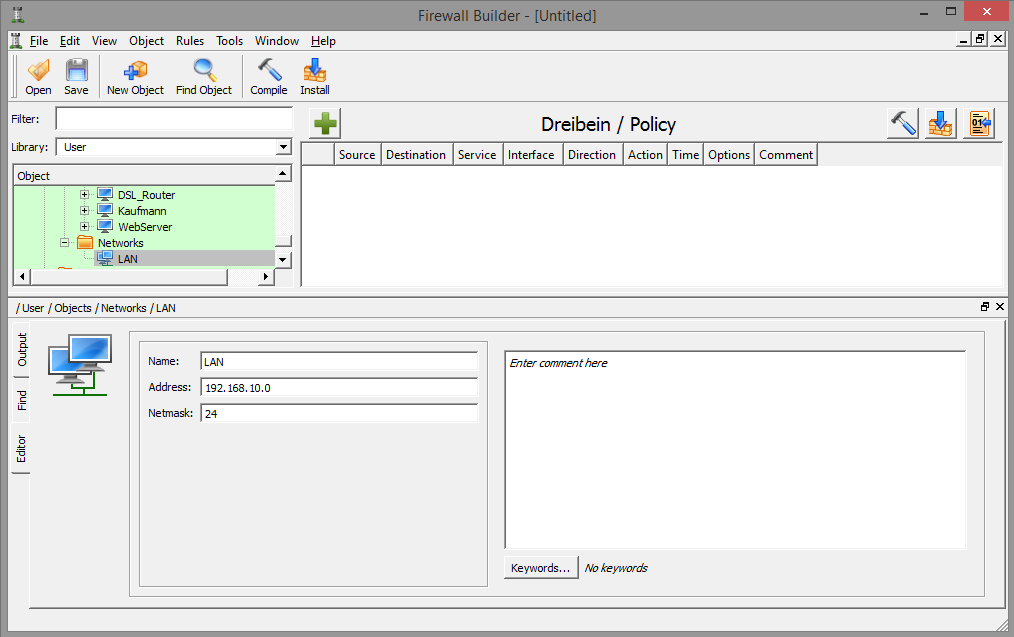Select the Kaufmann host object
1014x637 pixels.
(141, 211)
